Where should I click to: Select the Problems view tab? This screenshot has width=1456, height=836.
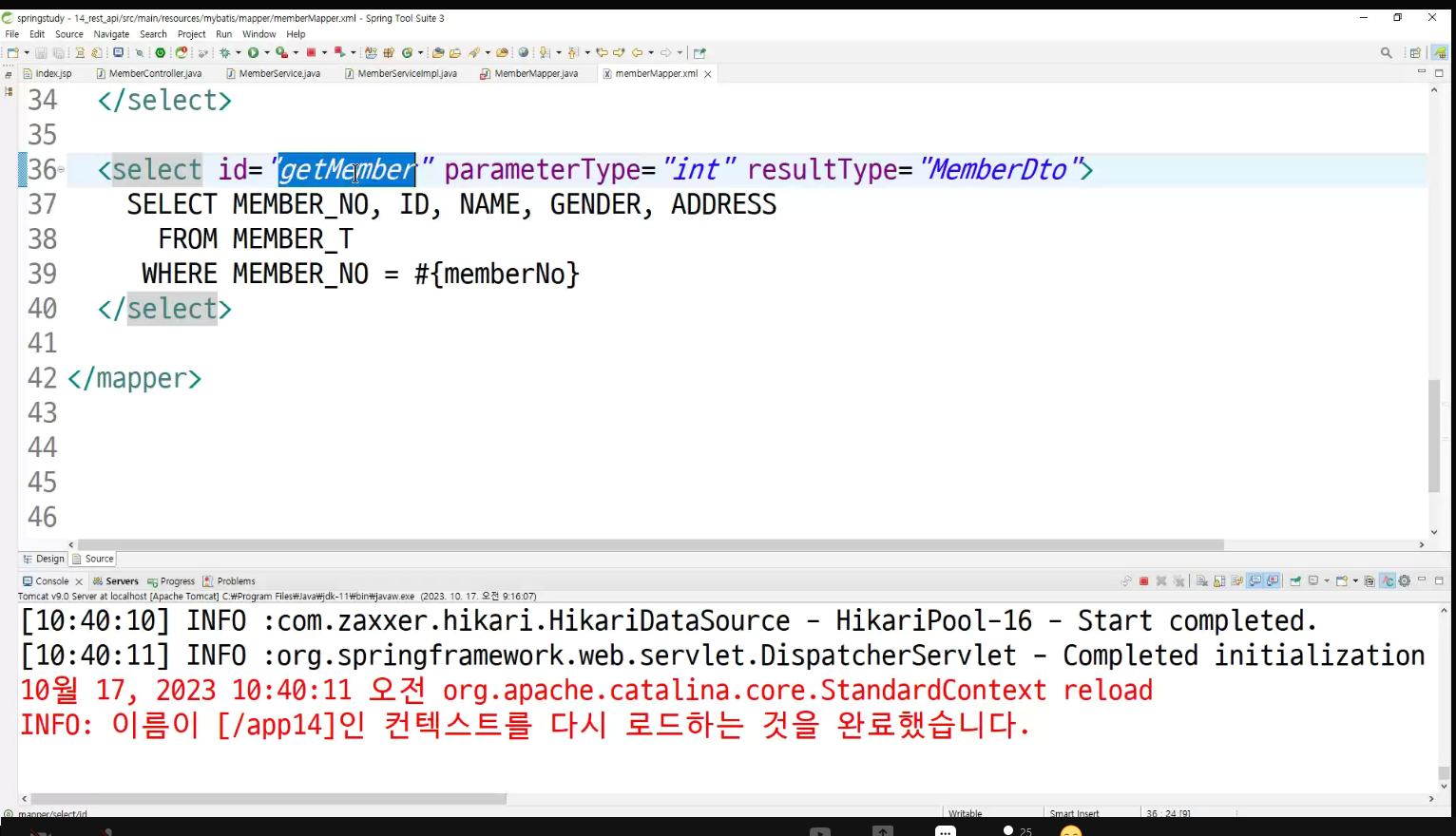[x=229, y=581]
